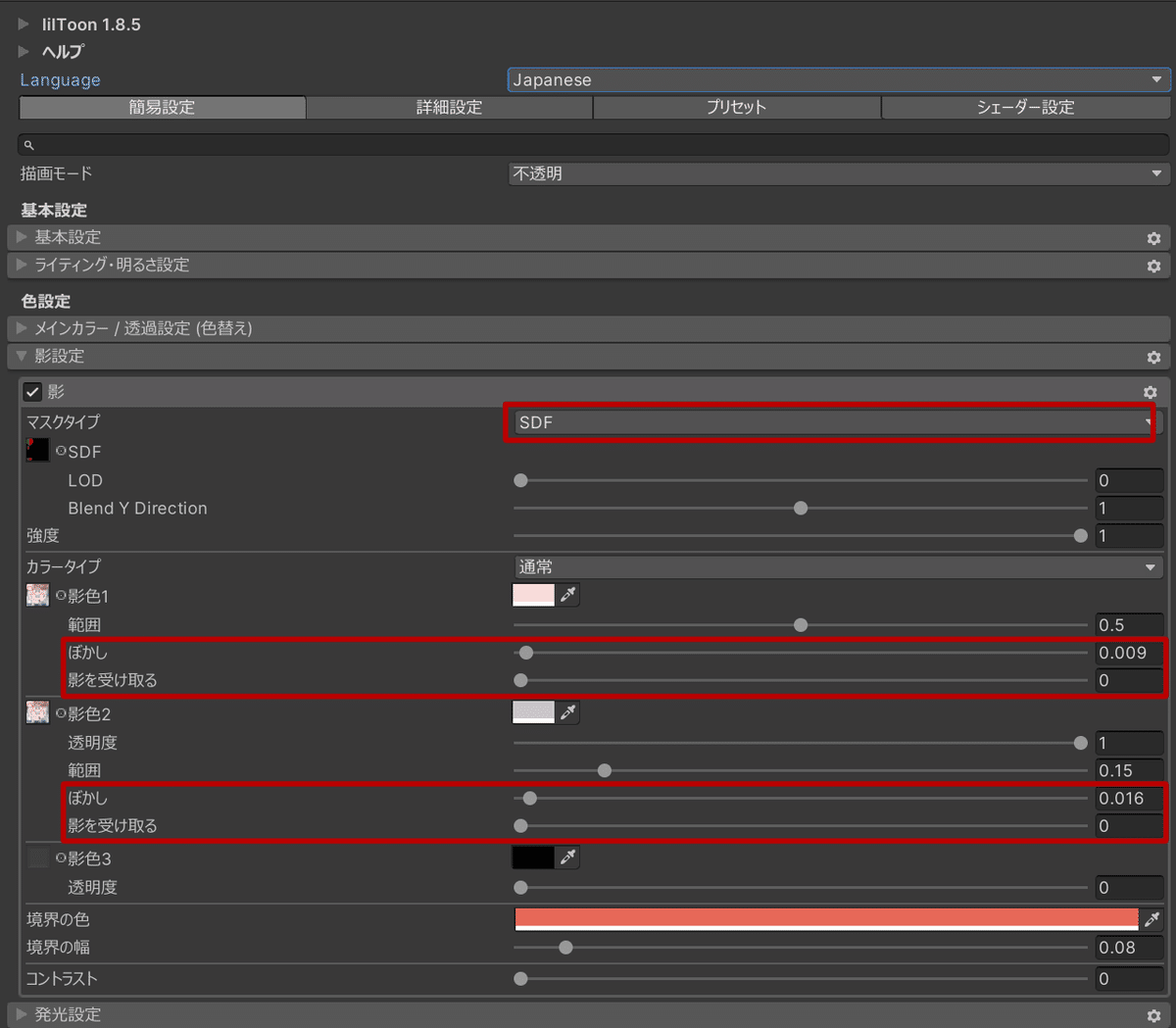This screenshot has height=1028, width=1176.
Task: Select the 影色2 texture thumbnail
Action: (x=37, y=712)
